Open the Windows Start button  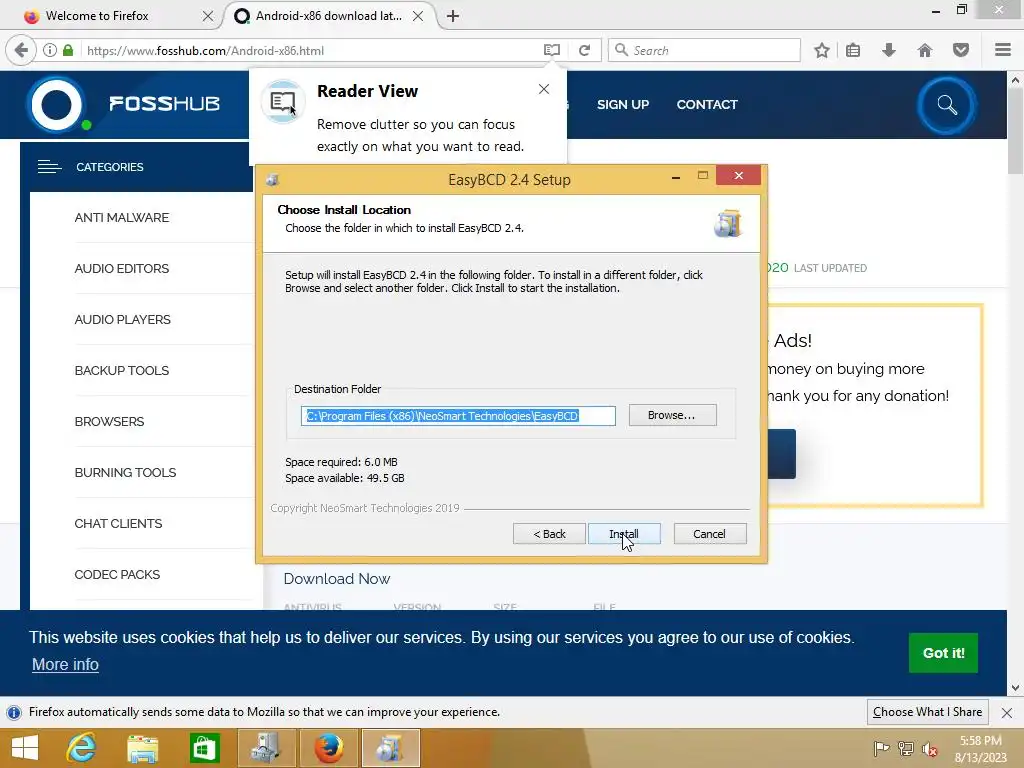click(x=25, y=748)
